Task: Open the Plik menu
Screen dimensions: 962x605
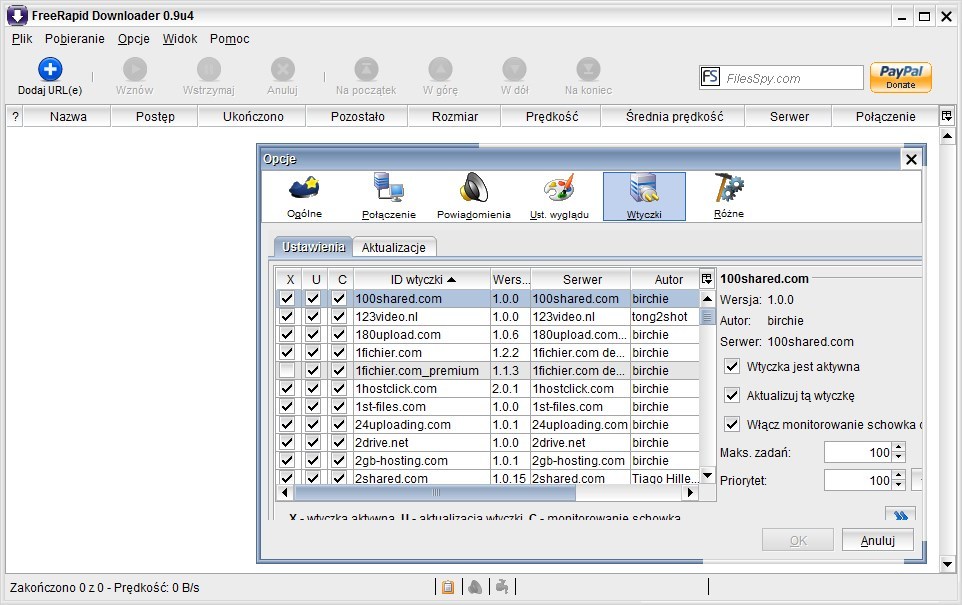Action: point(21,39)
